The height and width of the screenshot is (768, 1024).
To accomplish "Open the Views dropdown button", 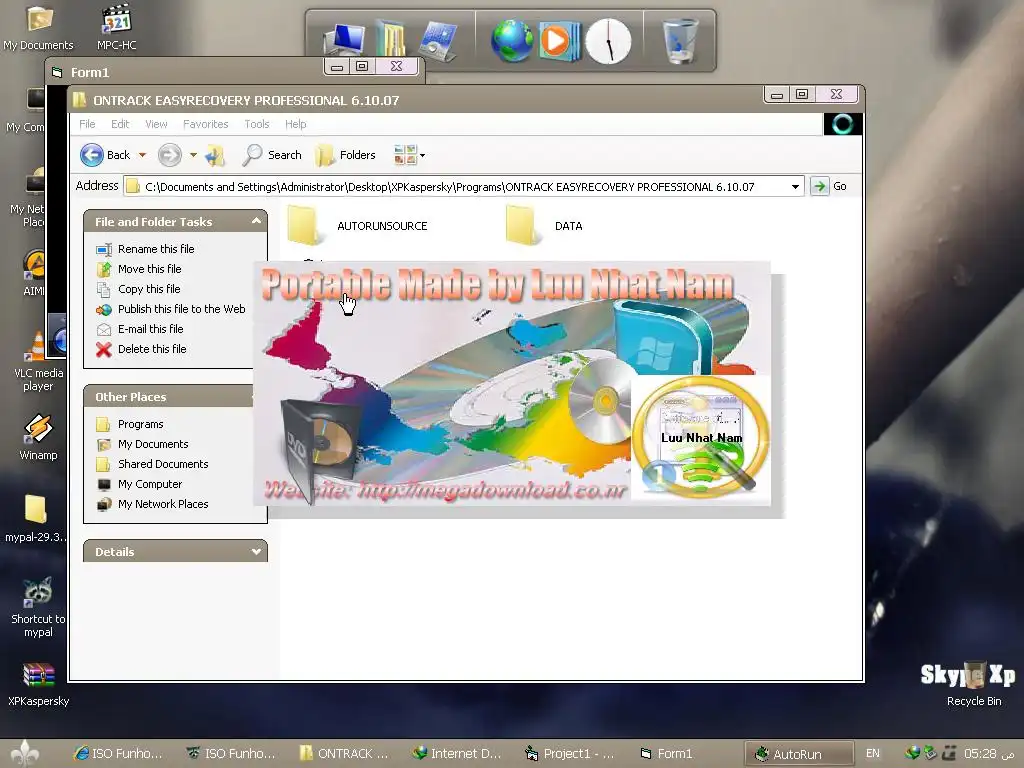I will coord(409,155).
